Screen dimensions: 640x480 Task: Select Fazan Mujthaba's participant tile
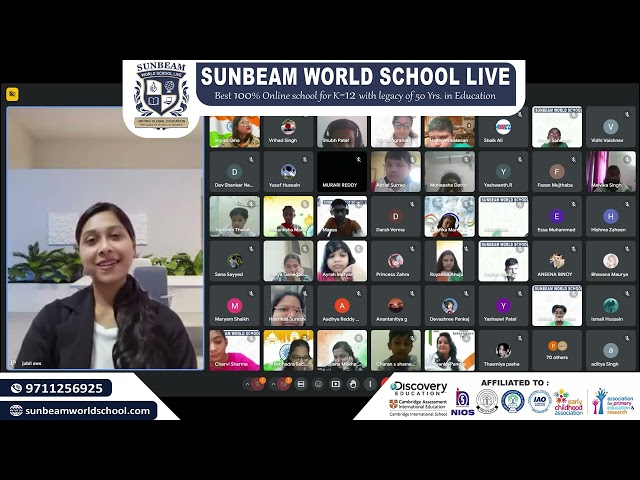pyautogui.click(x=557, y=171)
